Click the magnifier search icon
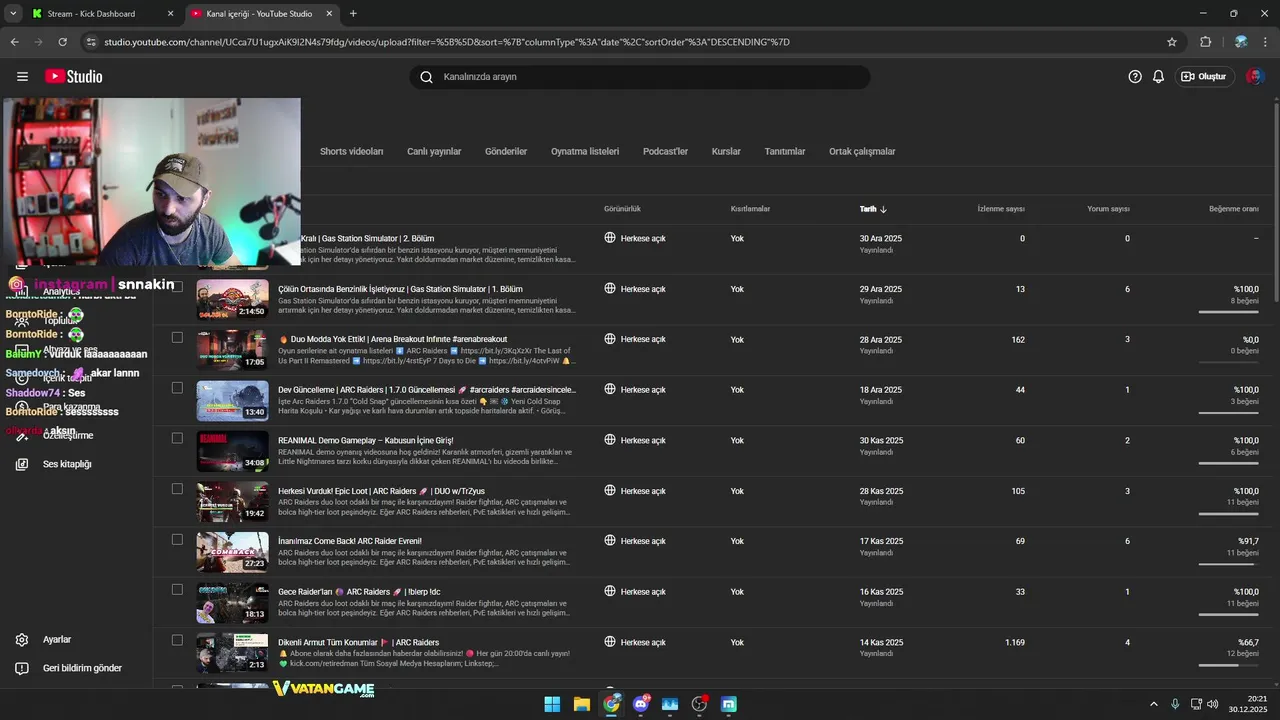This screenshot has width=1280, height=720. point(426,77)
